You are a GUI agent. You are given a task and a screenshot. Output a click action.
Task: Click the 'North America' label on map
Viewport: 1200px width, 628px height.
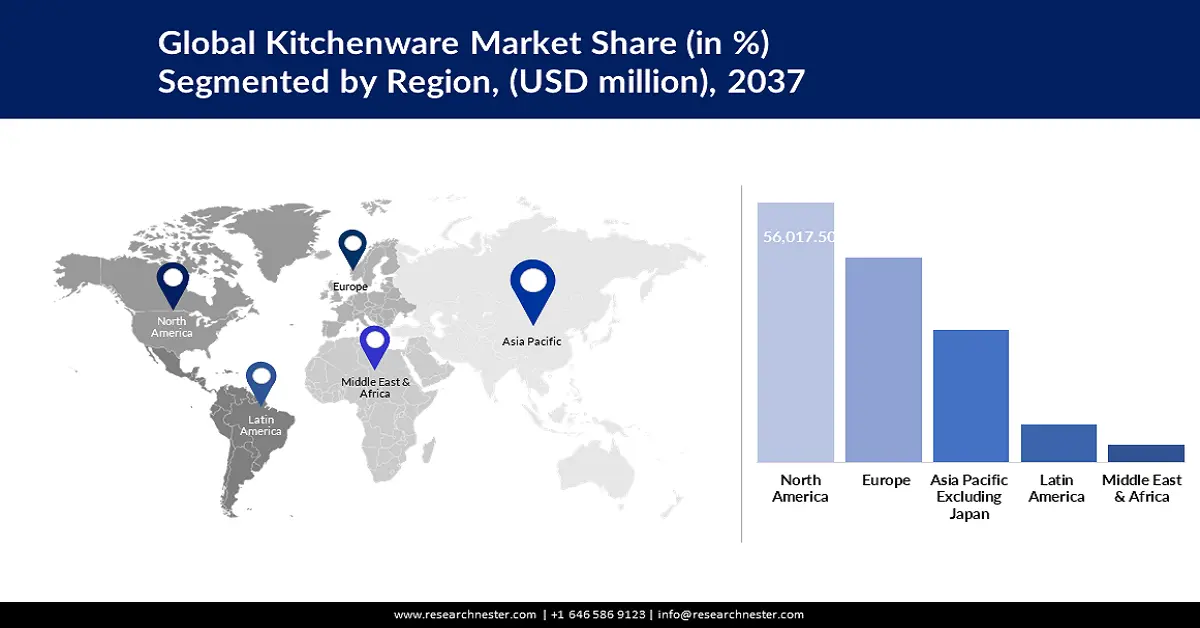coord(172,327)
